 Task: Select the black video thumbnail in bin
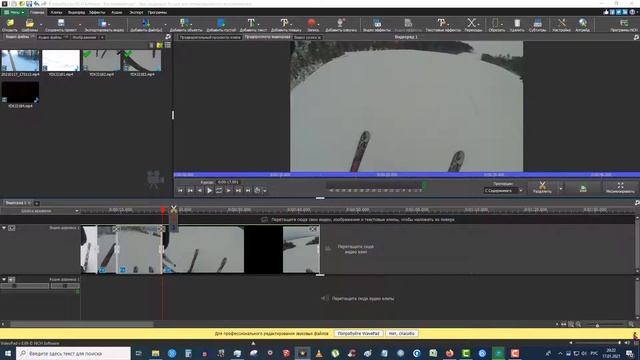(x=20, y=92)
